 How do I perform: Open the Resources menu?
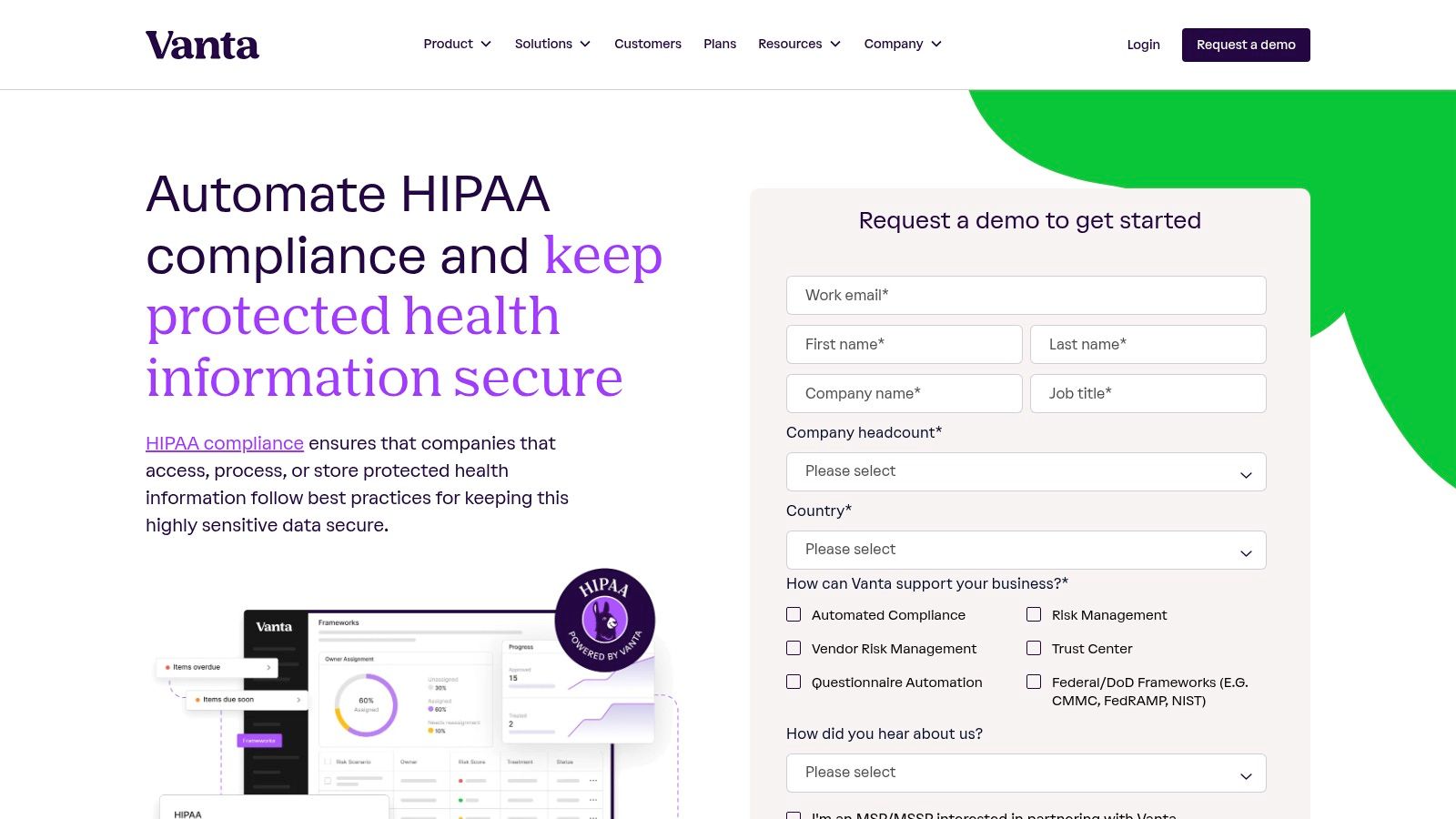(x=799, y=44)
